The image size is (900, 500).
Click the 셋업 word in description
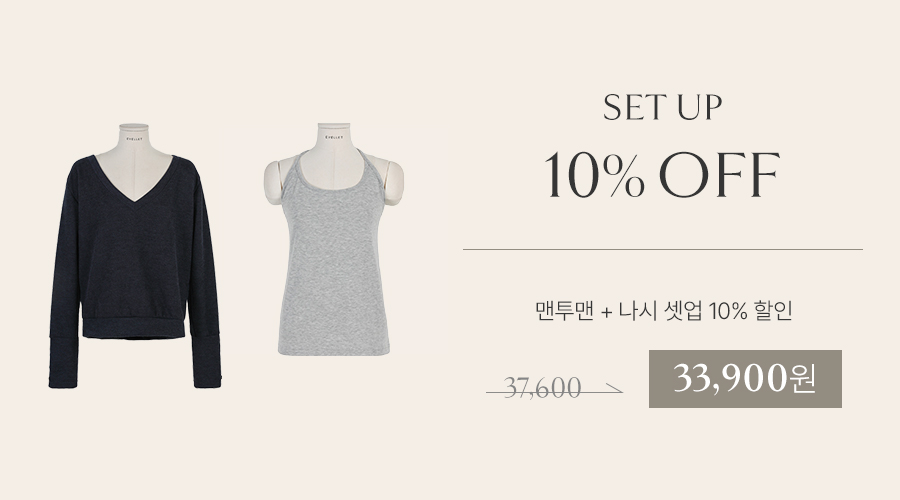pyautogui.click(x=682, y=311)
